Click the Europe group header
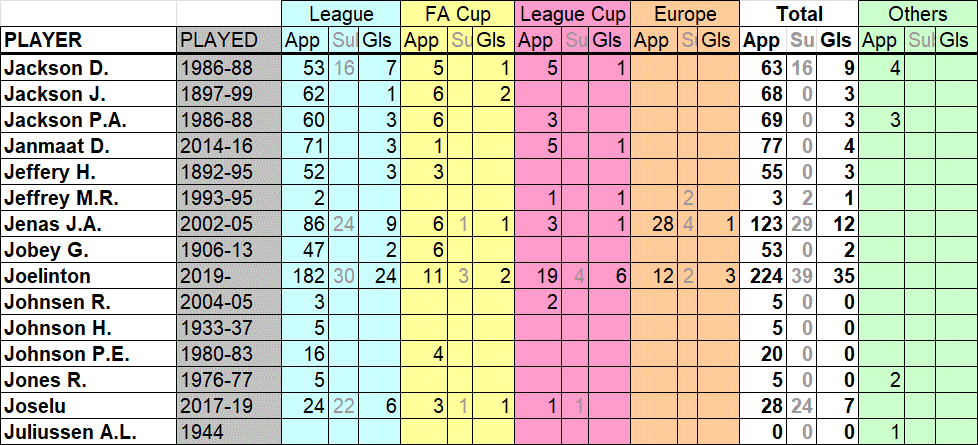978x445 pixels. [x=685, y=14]
